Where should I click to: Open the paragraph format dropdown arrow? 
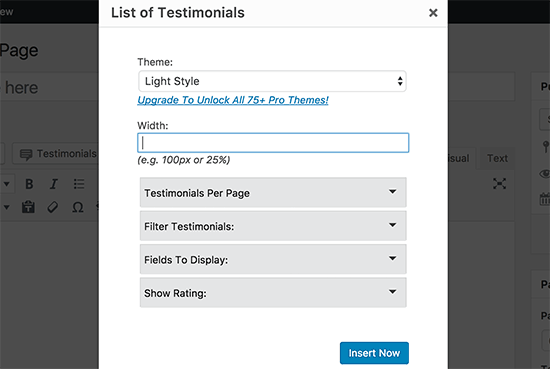(x=6, y=184)
